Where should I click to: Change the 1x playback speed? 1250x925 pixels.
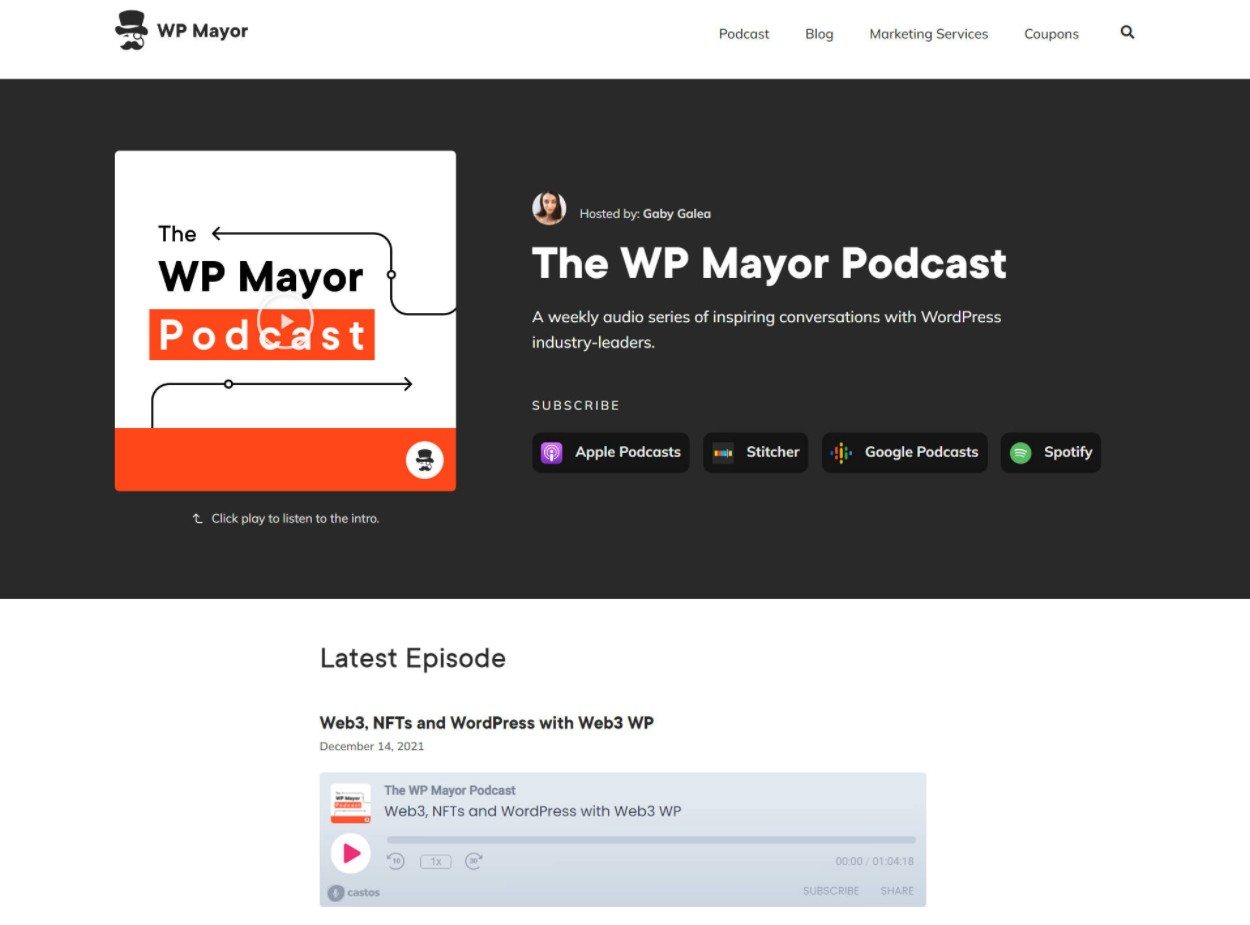(x=435, y=861)
